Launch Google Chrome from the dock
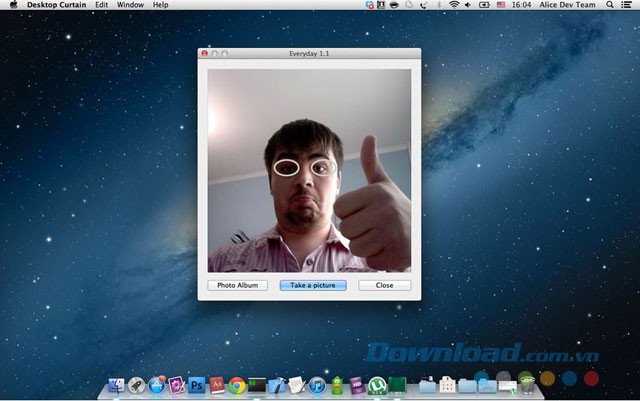The width and height of the screenshot is (640, 401). click(237, 385)
